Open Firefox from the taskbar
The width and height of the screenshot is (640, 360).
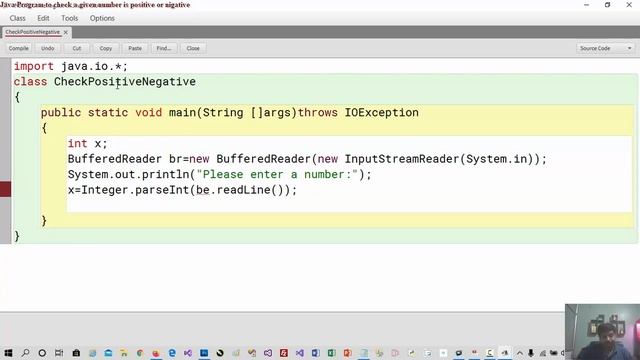[x=156, y=353]
